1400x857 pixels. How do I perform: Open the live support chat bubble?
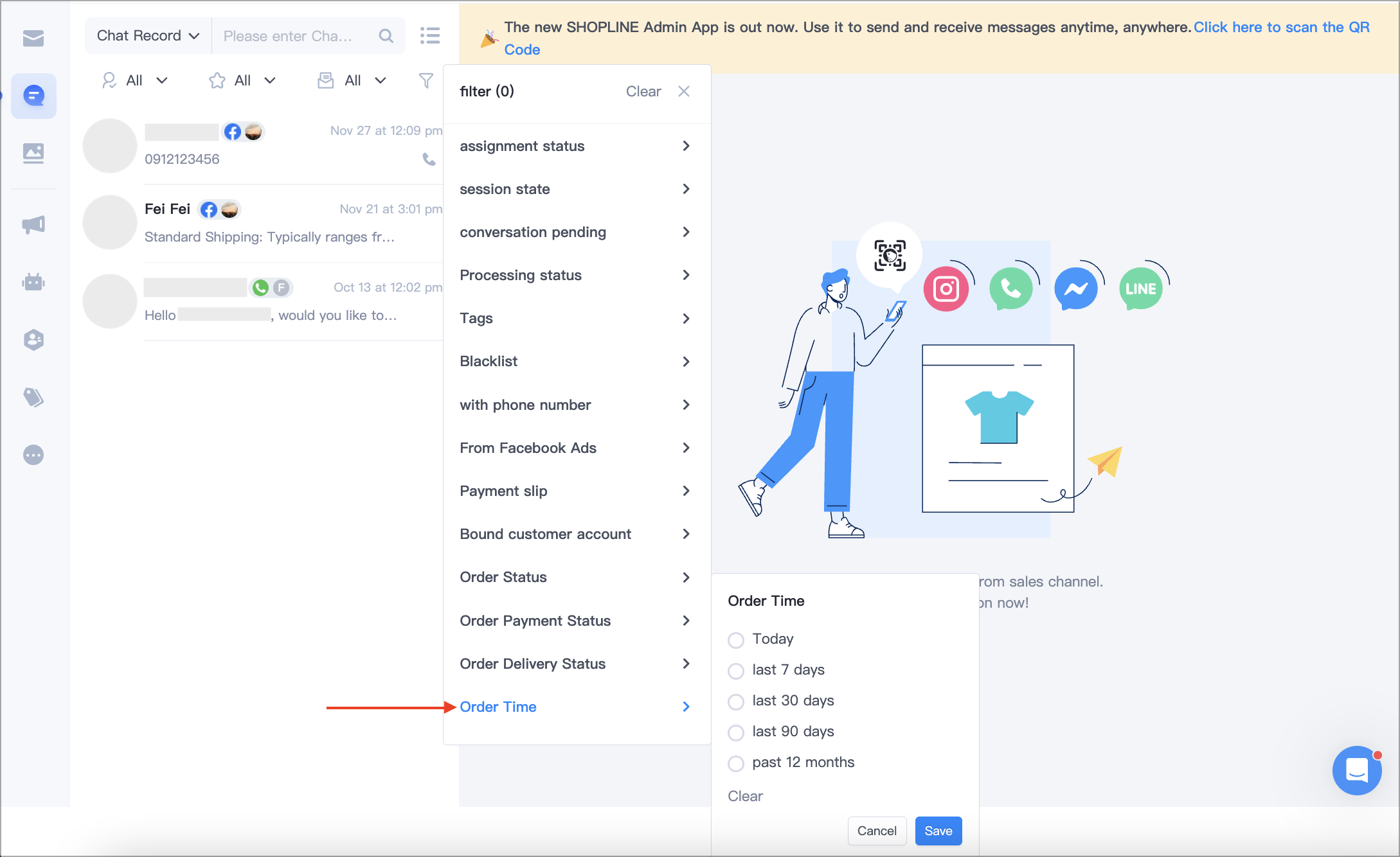pyautogui.click(x=1357, y=770)
